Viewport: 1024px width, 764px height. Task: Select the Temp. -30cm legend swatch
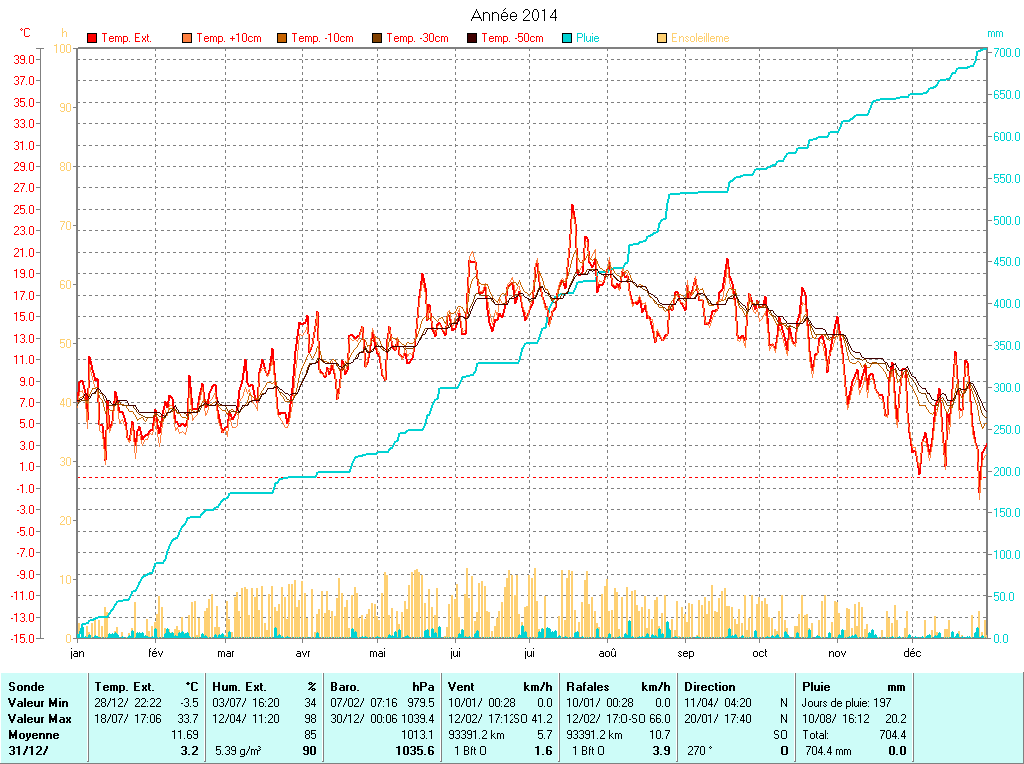coord(377,38)
